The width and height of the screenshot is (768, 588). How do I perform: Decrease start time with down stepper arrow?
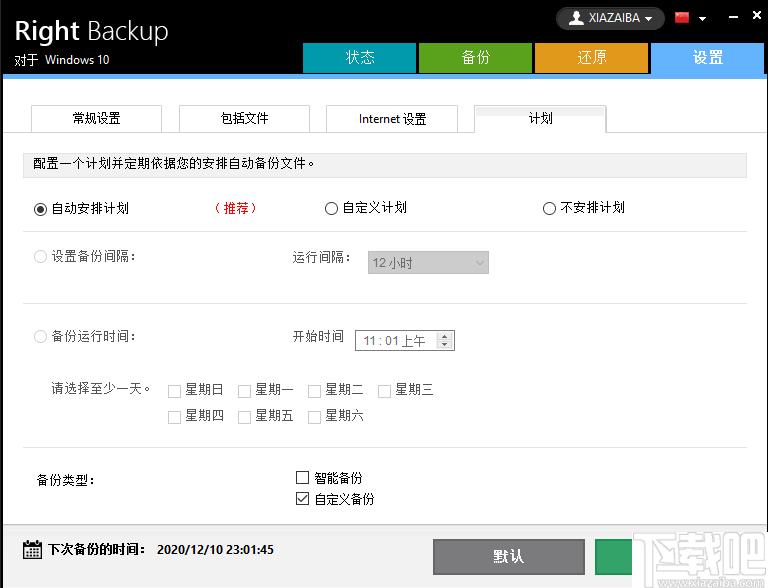click(444, 344)
